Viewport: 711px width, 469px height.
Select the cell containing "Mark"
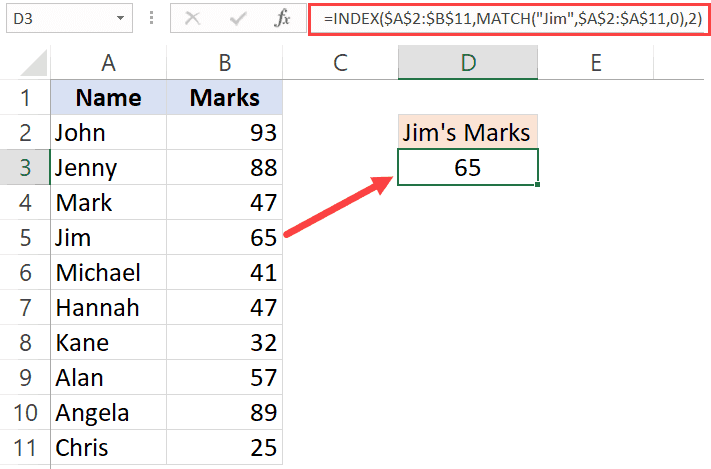pyautogui.click(x=108, y=202)
